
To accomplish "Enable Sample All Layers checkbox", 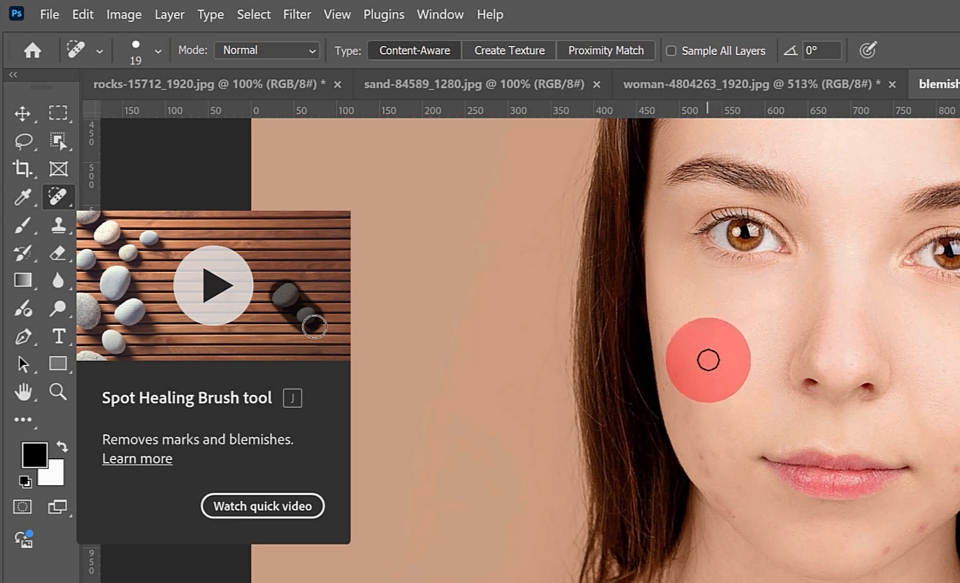I will click(671, 51).
